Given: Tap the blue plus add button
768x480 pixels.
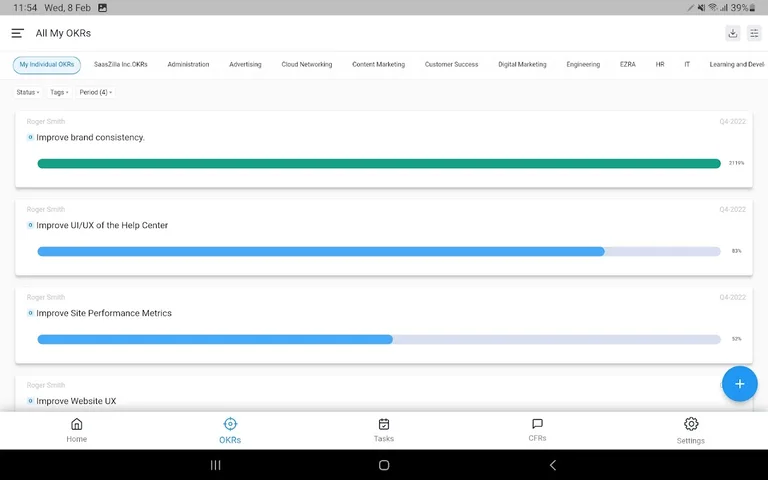Looking at the screenshot, I should (x=740, y=384).
